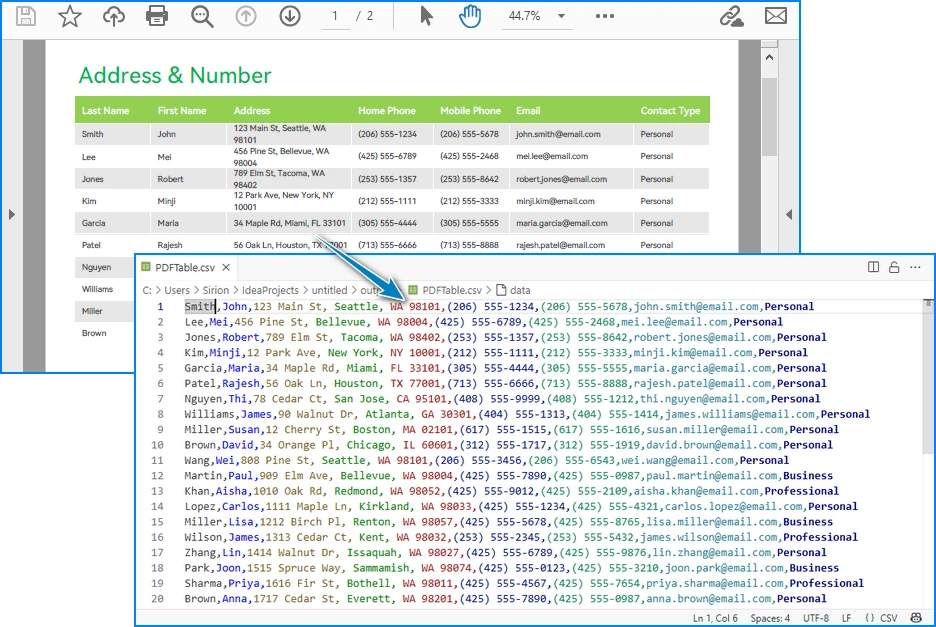Select the hand pan tool

click(468, 15)
